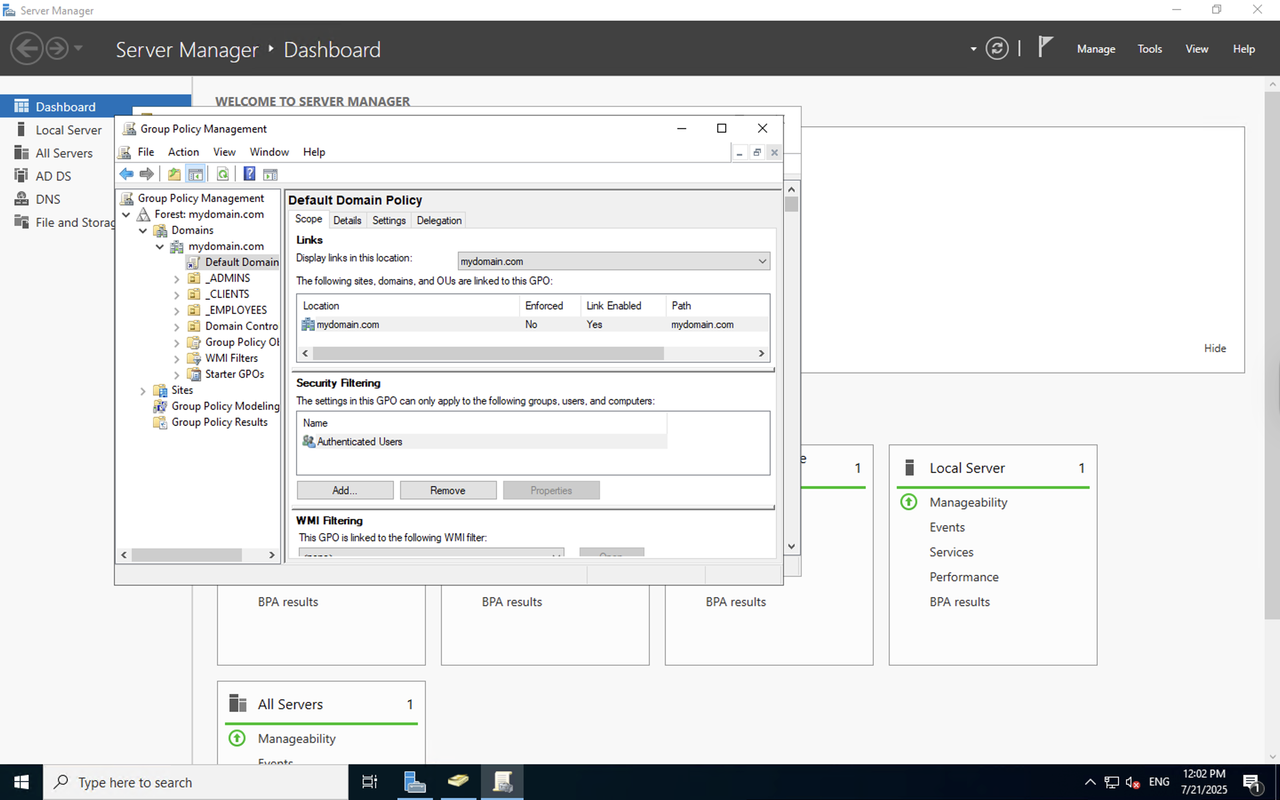Click the network icon in system tray

coord(1112,782)
